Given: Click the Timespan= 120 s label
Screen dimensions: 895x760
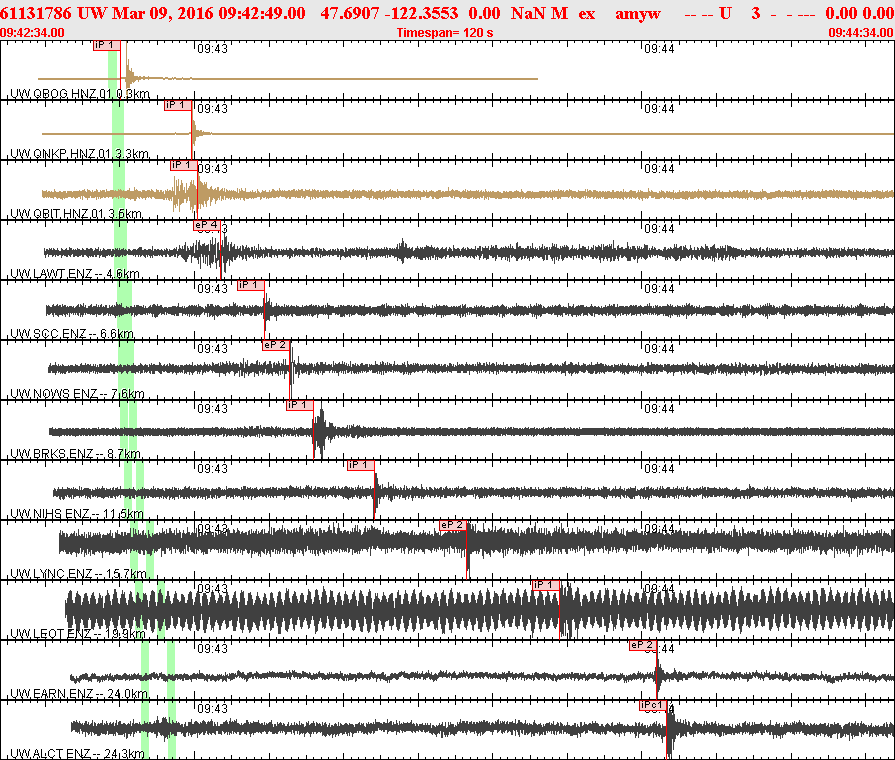Looking at the screenshot, I should tap(445, 33).
